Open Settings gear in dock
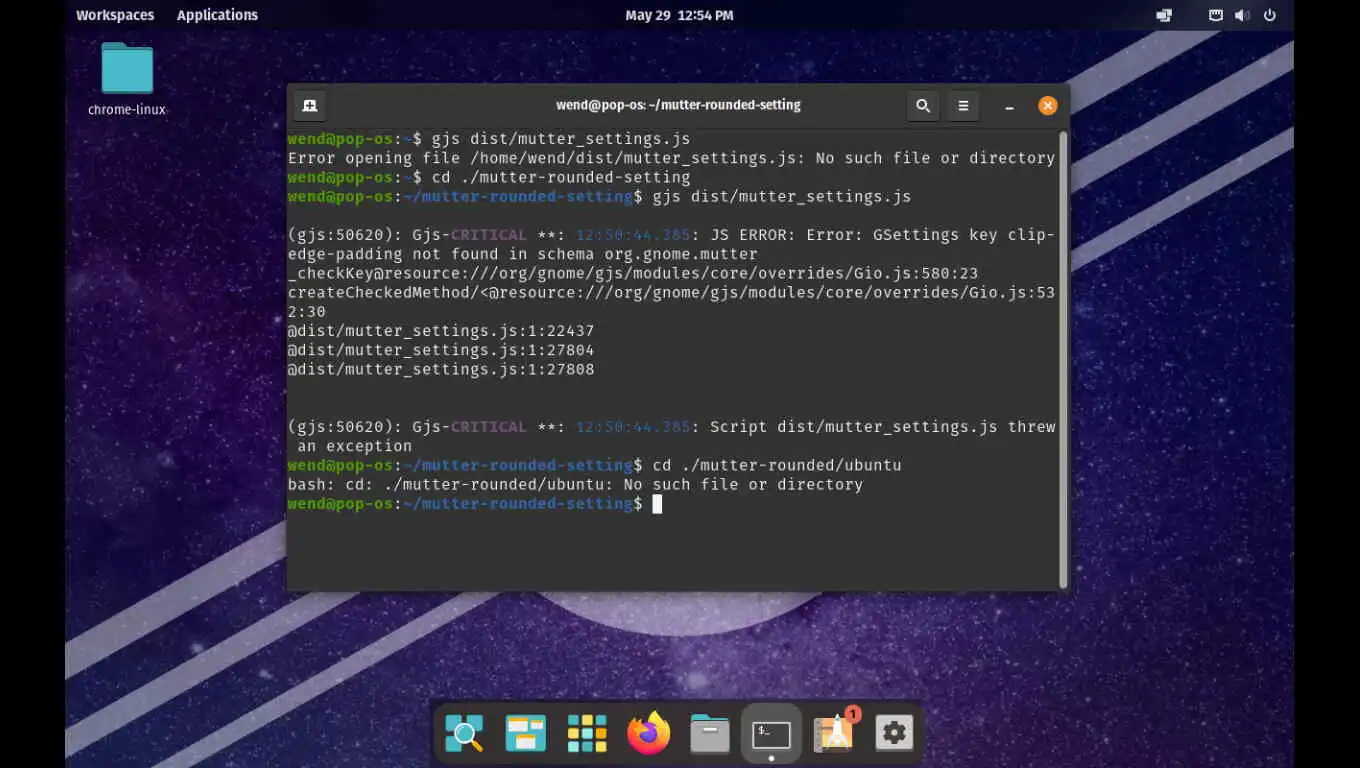Viewport: 1360px width, 768px height. click(x=894, y=734)
